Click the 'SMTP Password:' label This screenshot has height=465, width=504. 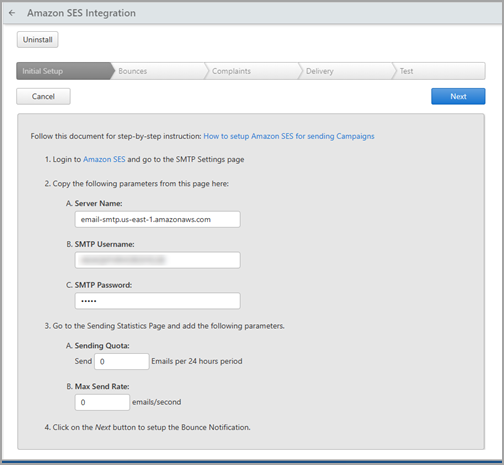click(103, 285)
